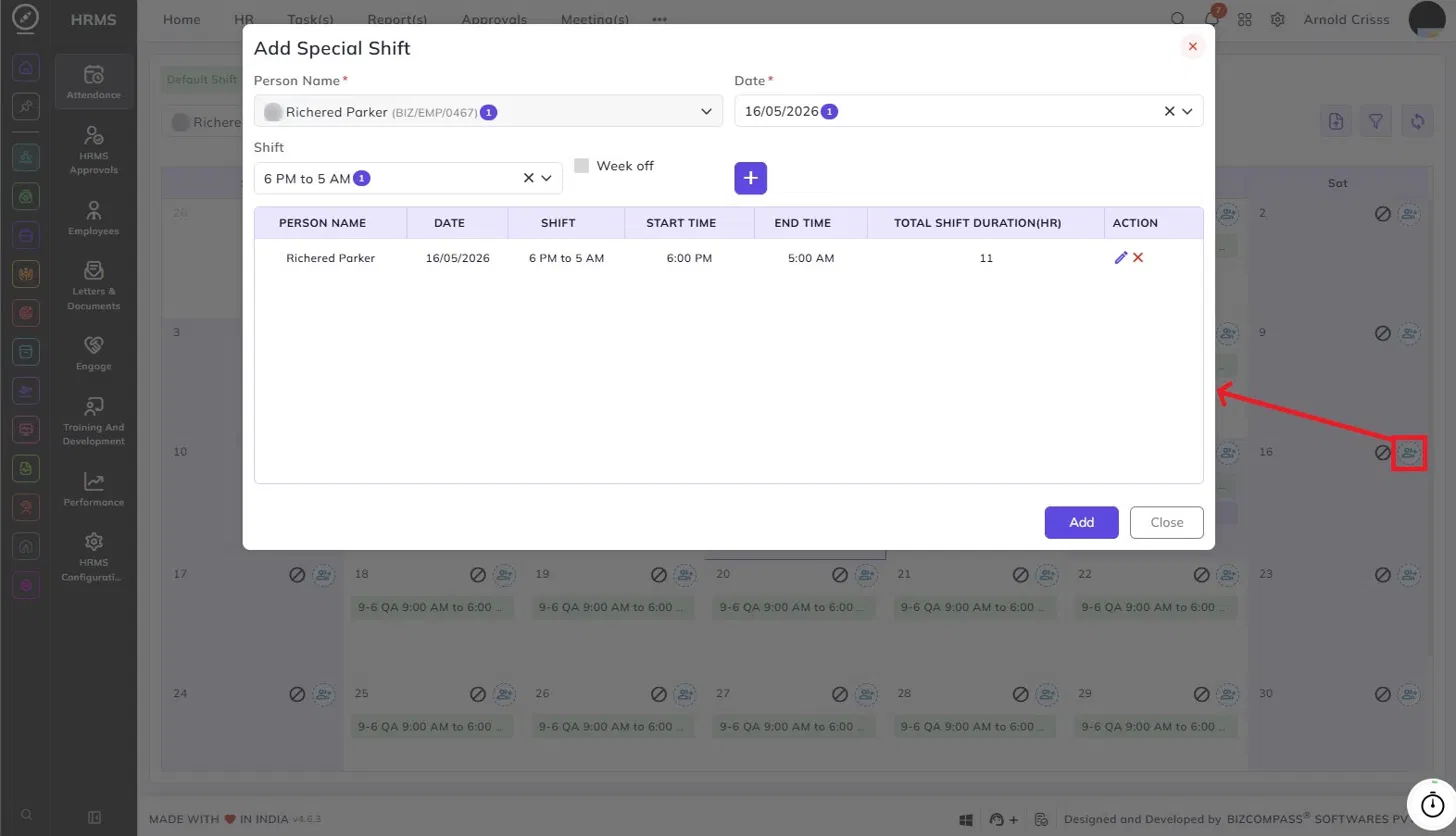Screen dimensions: 1456x836
Task: Close the Add Special Shift dialog
Action: tap(1192, 47)
